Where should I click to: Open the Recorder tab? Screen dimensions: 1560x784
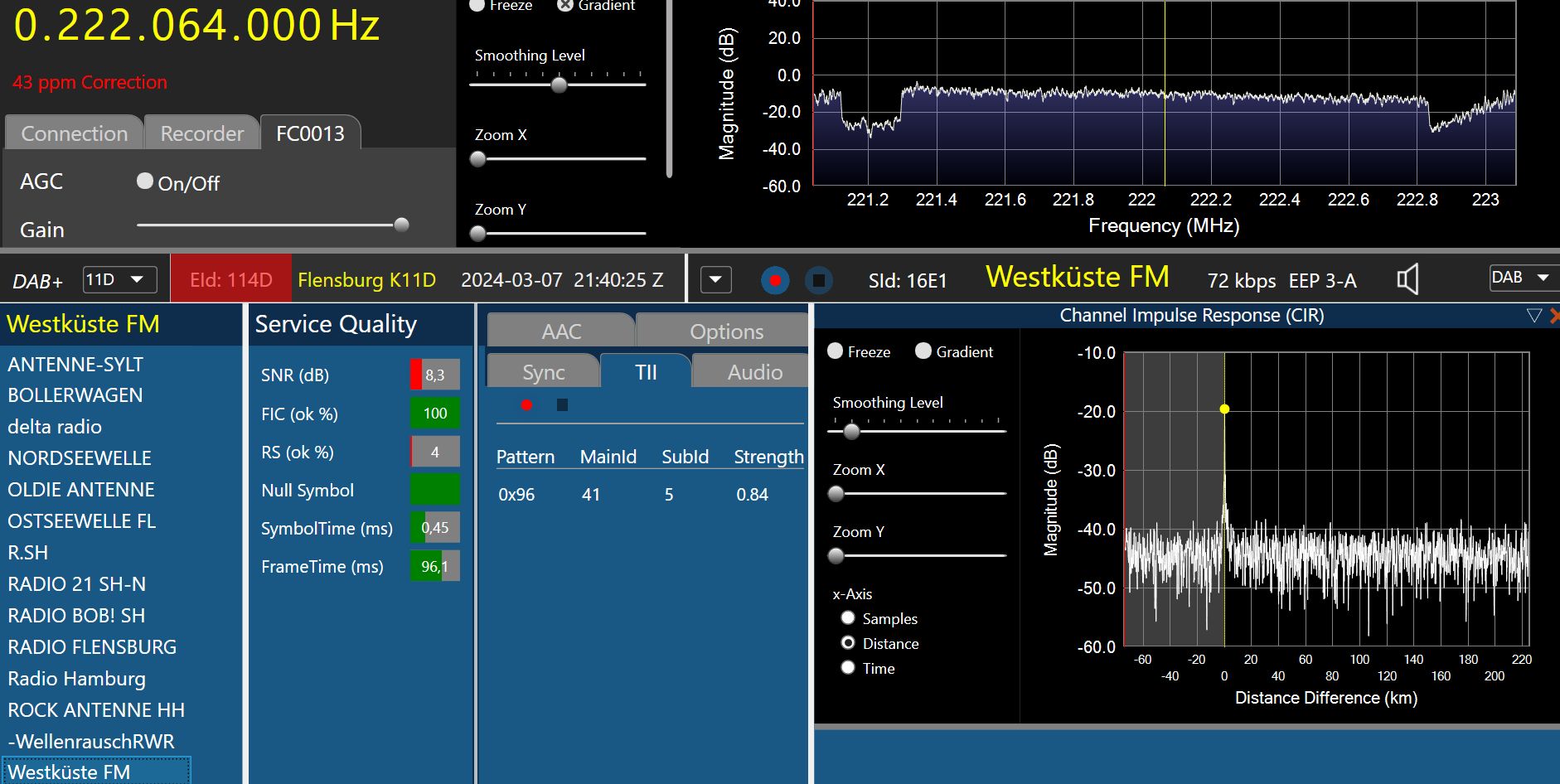click(x=201, y=133)
